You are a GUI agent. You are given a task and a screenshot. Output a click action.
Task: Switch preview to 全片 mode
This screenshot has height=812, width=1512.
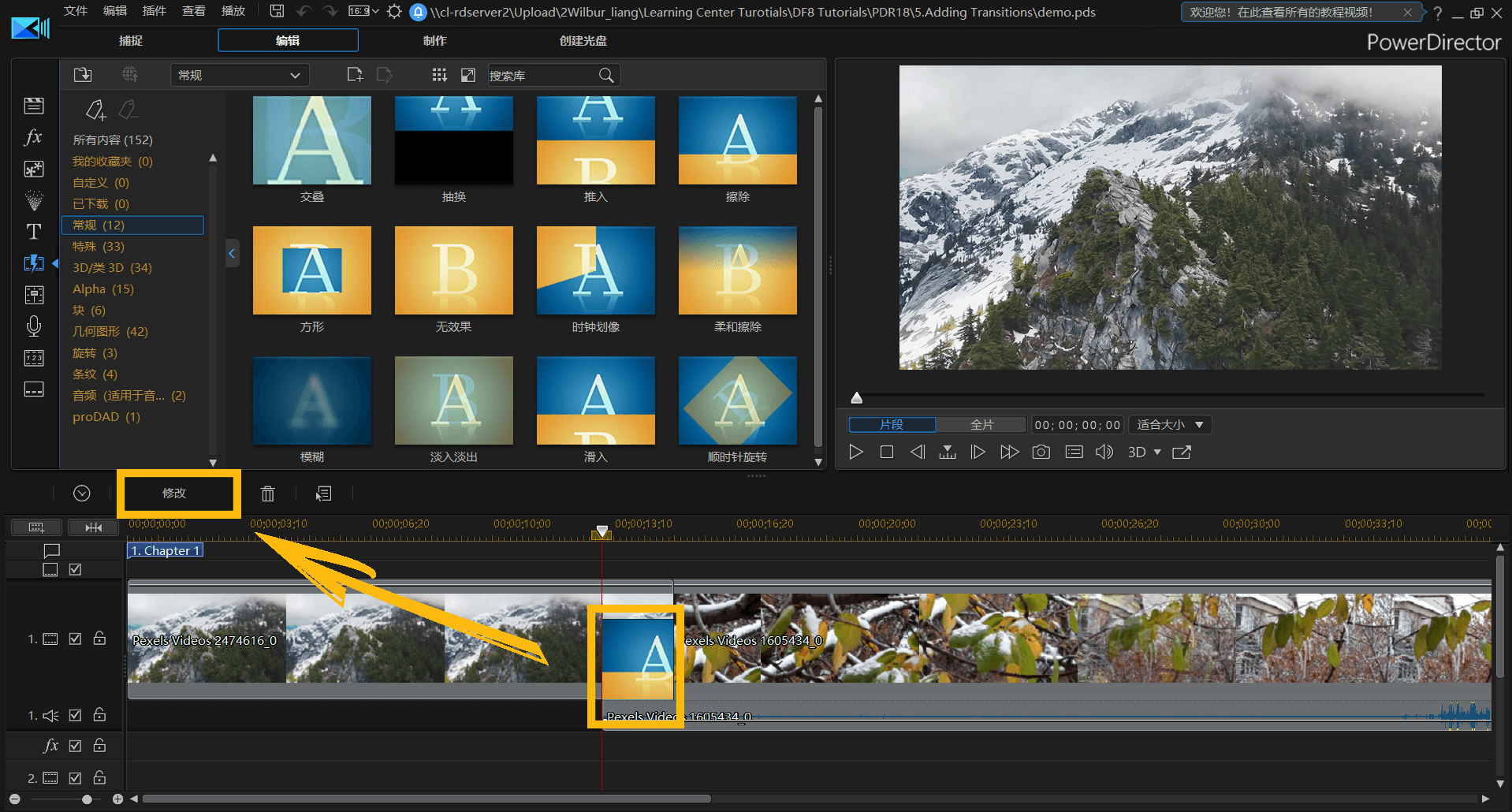click(981, 425)
